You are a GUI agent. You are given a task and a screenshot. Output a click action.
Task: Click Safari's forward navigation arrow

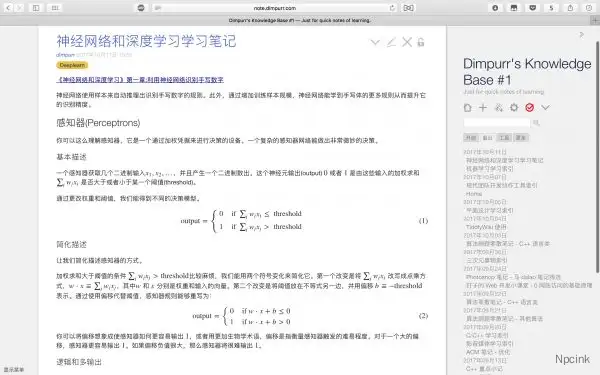[x=20, y=8]
